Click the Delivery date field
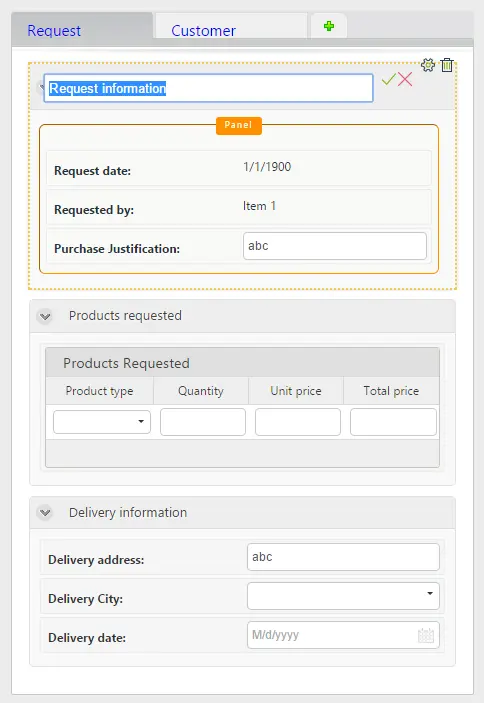This screenshot has width=484, height=703. click(x=343, y=635)
